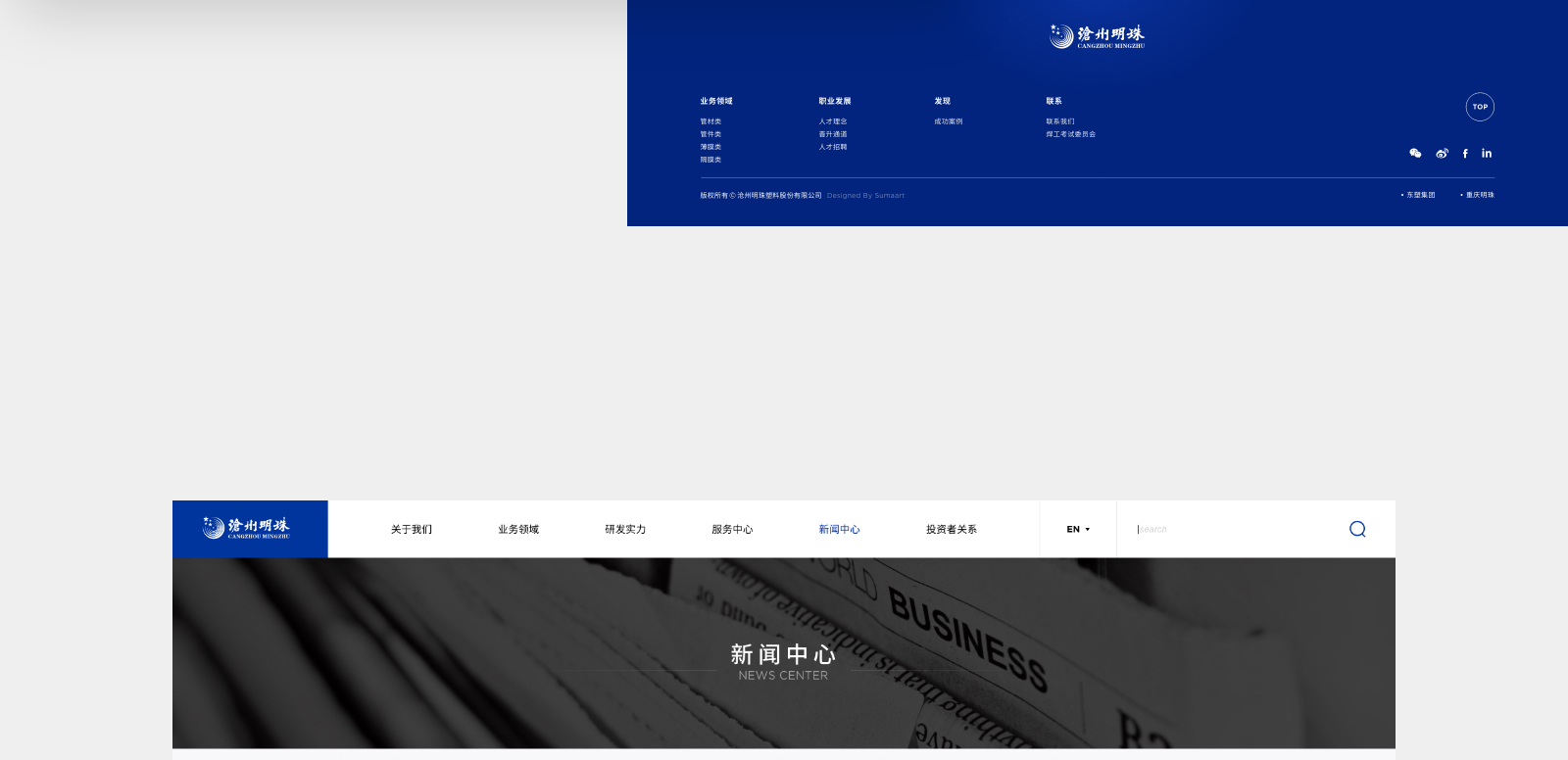The image size is (1568, 760).
Task: Click the Facebook icon in footer
Action: (1465, 154)
